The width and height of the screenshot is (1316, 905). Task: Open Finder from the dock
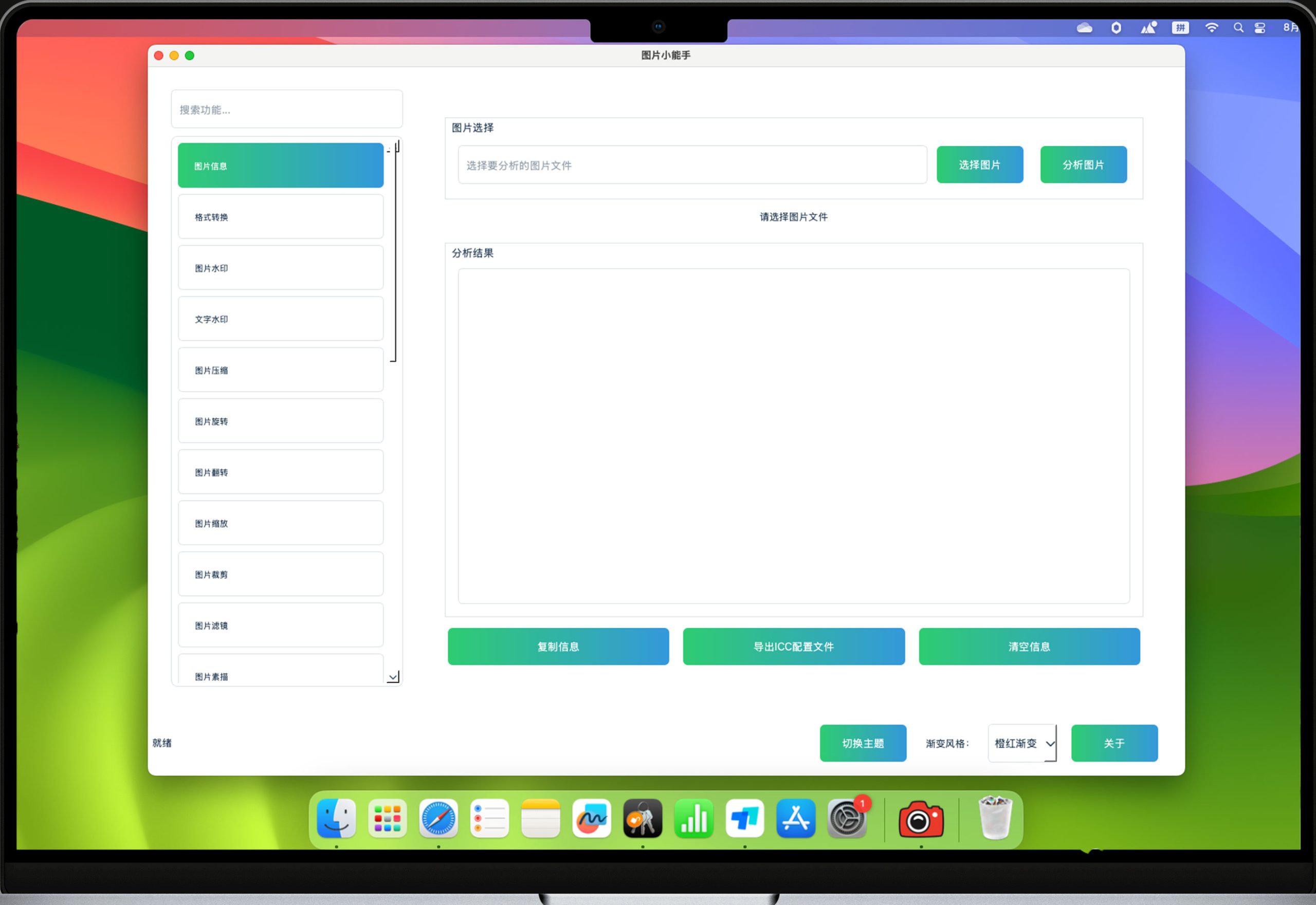point(336,818)
